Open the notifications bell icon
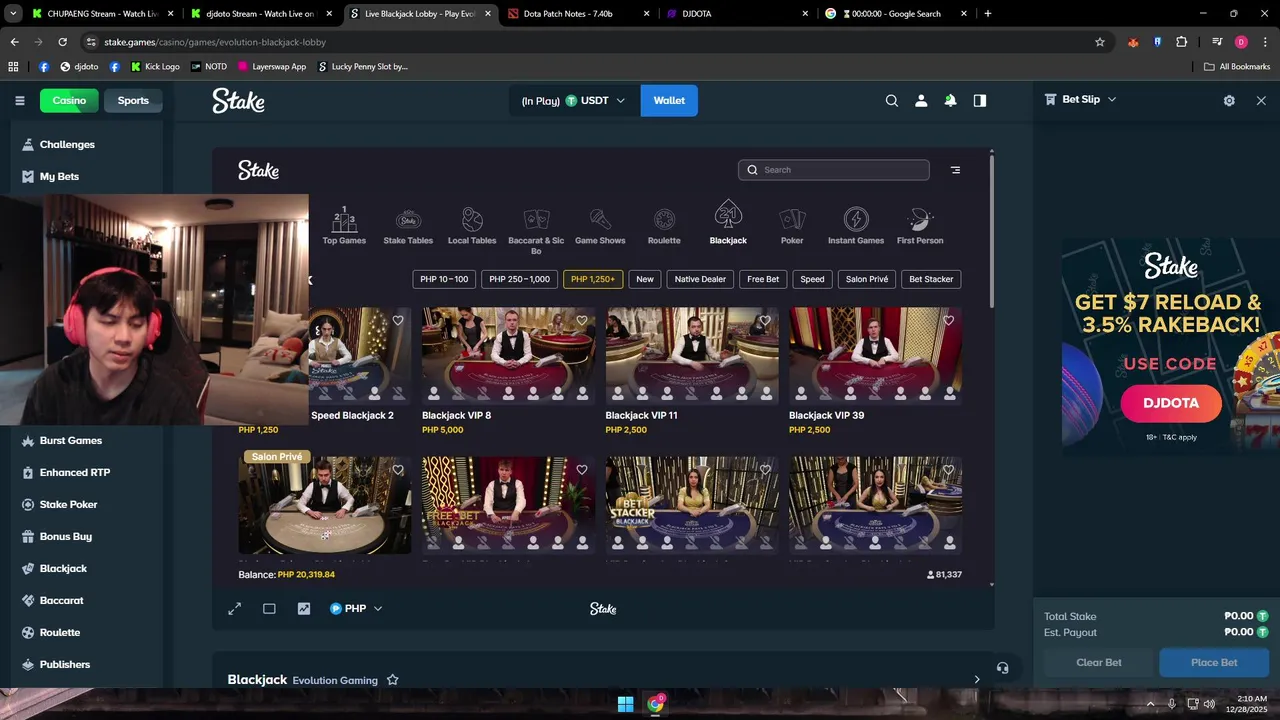The image size is (1280, 720). point(950,100)
